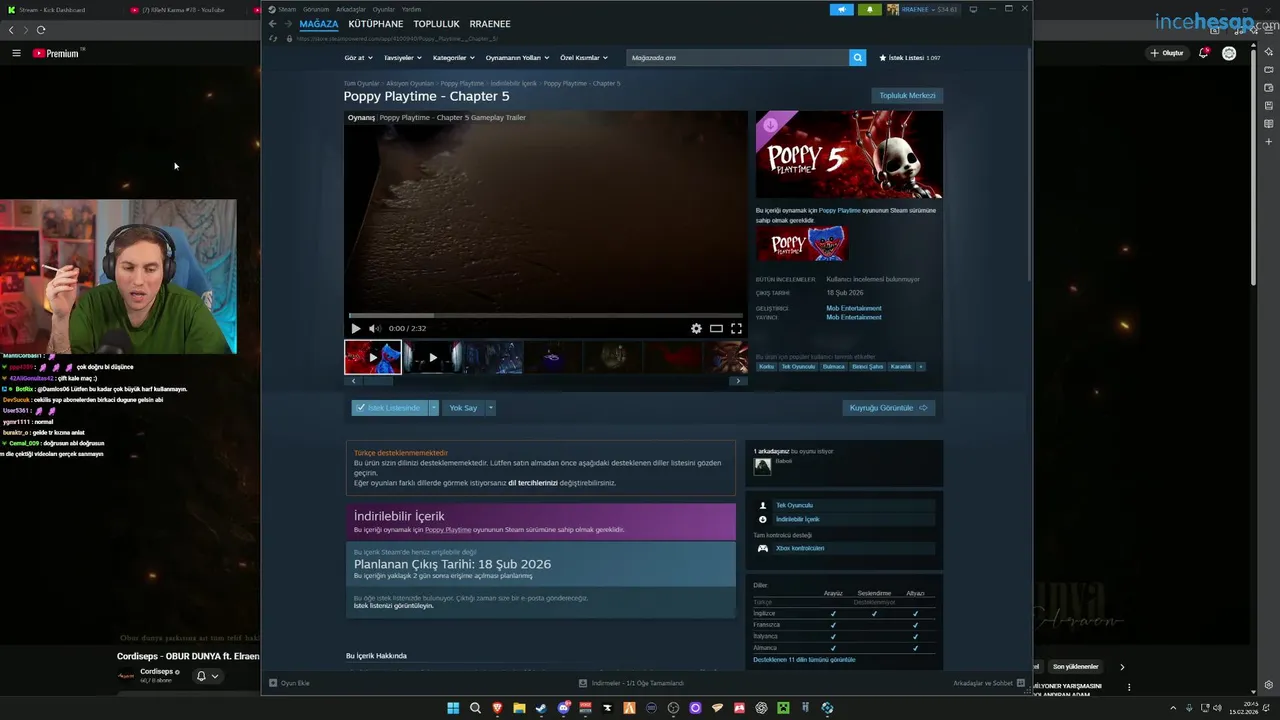Image resolution: width=1280 pixels, height=720 pixels.
Task: Expand the Kategoriler dropdown
Action: (x=453, y=58)
